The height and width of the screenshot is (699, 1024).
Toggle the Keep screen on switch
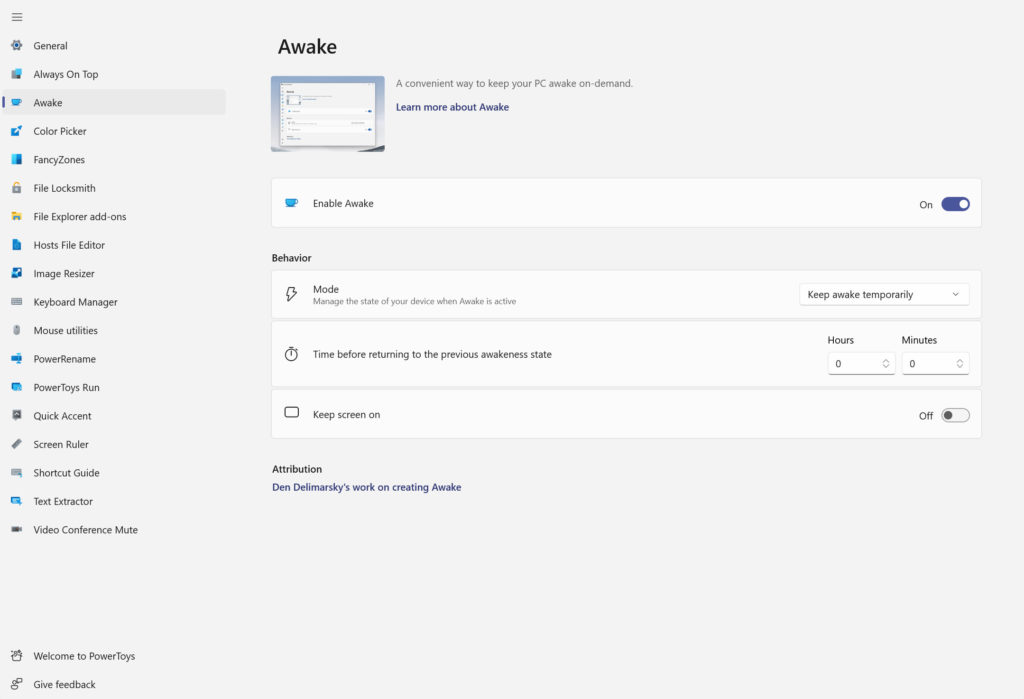click(955, 415)
